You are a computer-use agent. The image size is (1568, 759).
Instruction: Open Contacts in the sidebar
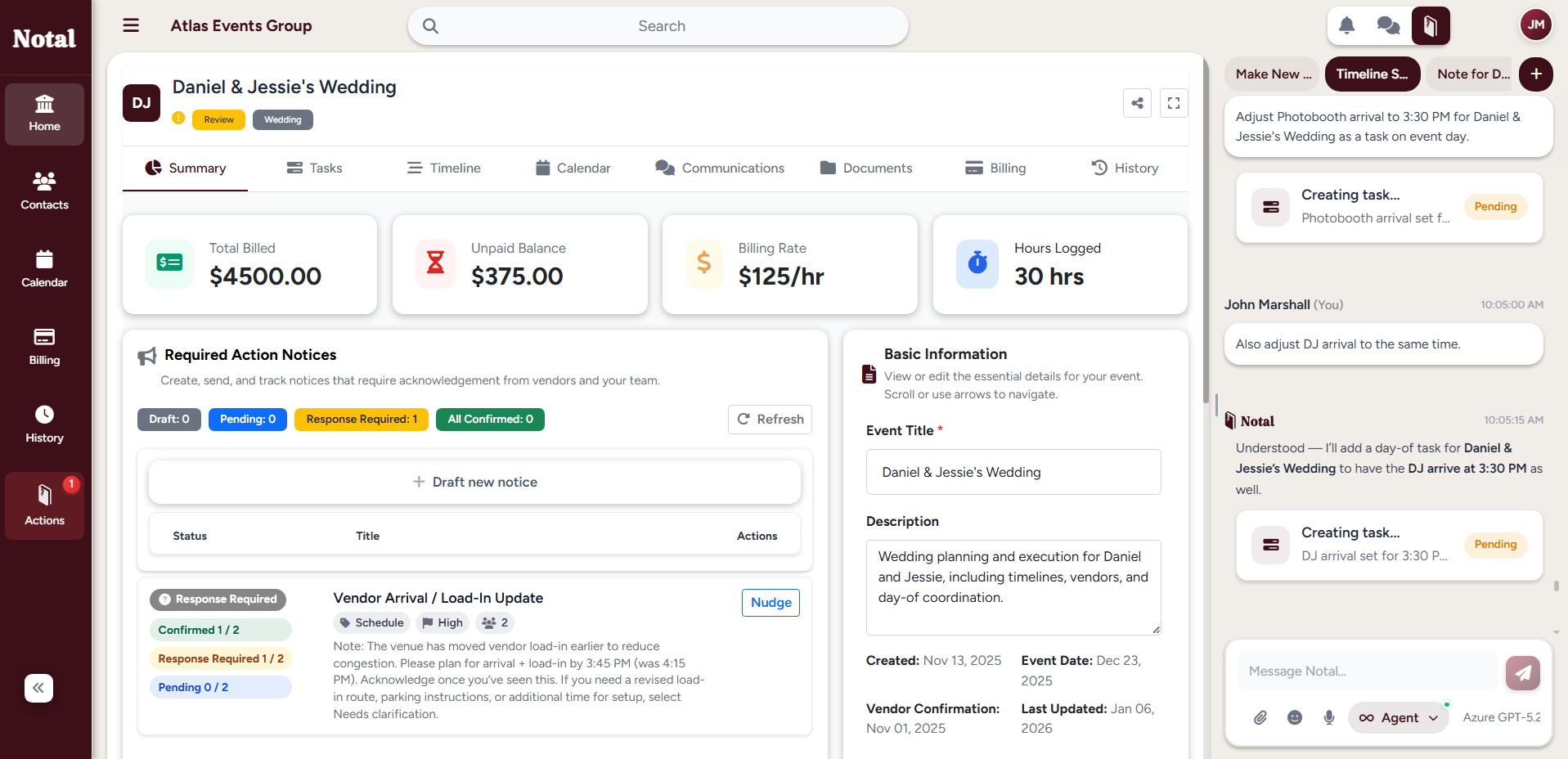point(45,191)
